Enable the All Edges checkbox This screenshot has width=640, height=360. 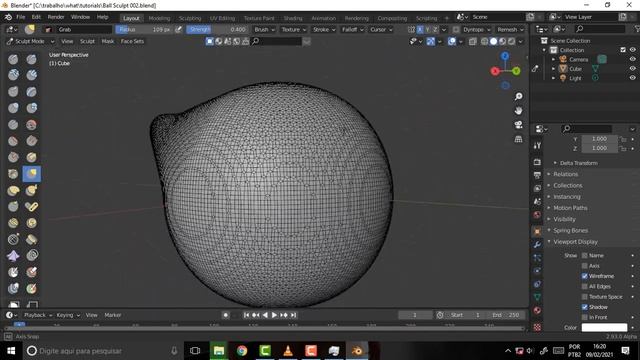coord(584,287)
